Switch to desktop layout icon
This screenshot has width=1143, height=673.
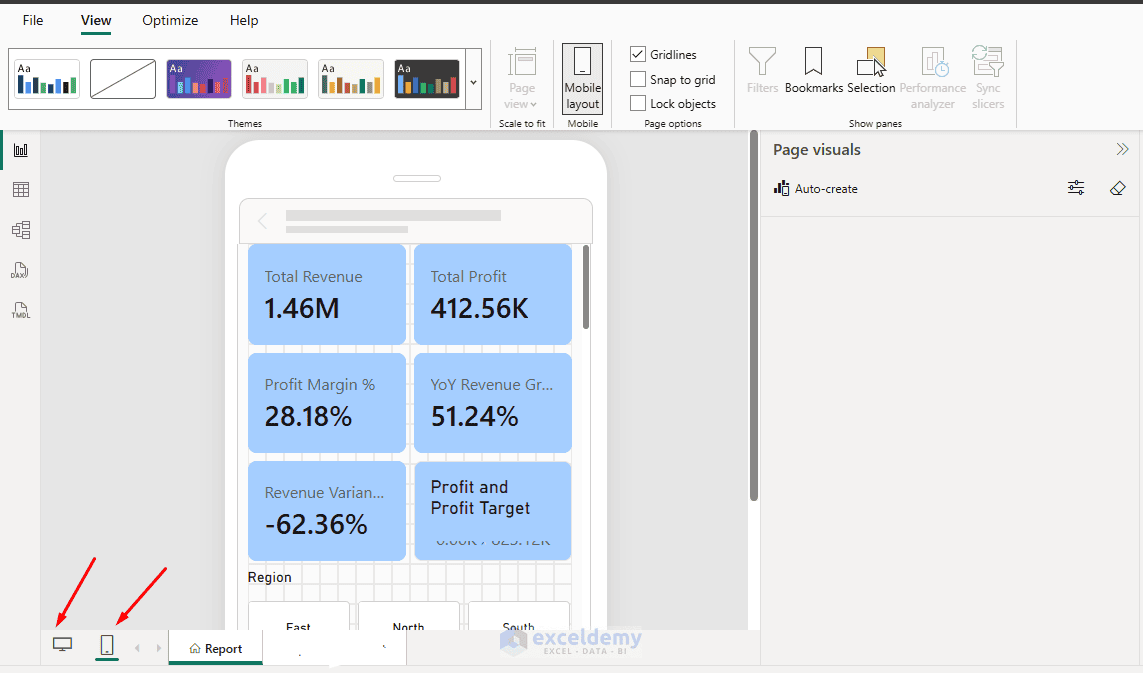pos(63,645)
